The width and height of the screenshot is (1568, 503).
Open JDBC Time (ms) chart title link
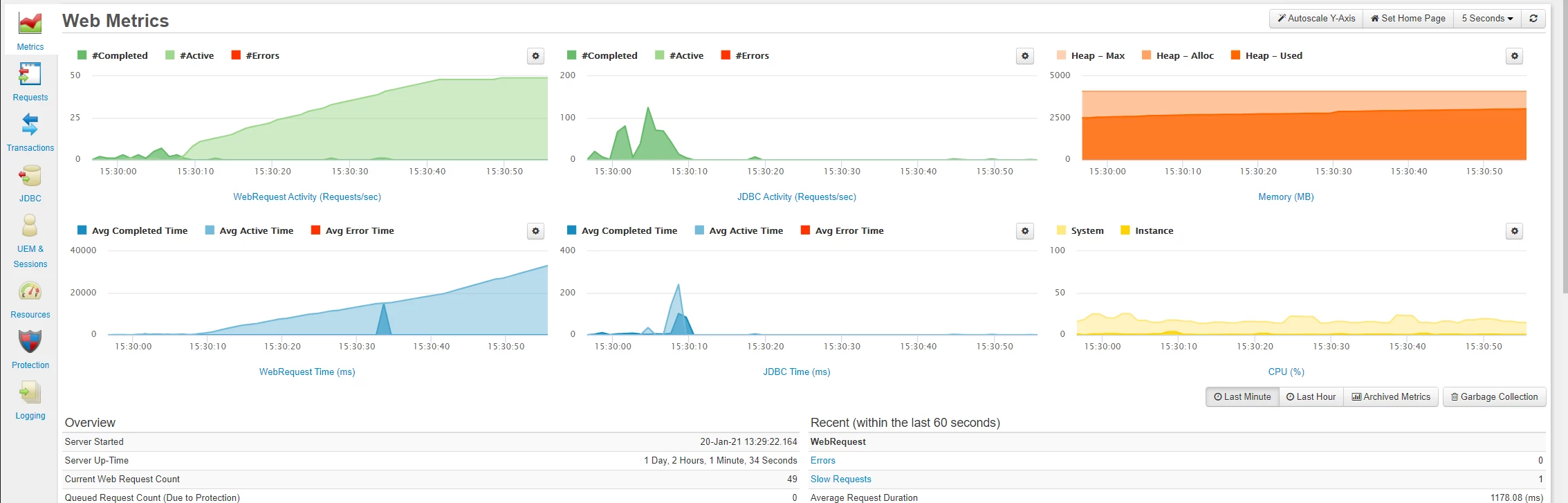tap(796, 372)
